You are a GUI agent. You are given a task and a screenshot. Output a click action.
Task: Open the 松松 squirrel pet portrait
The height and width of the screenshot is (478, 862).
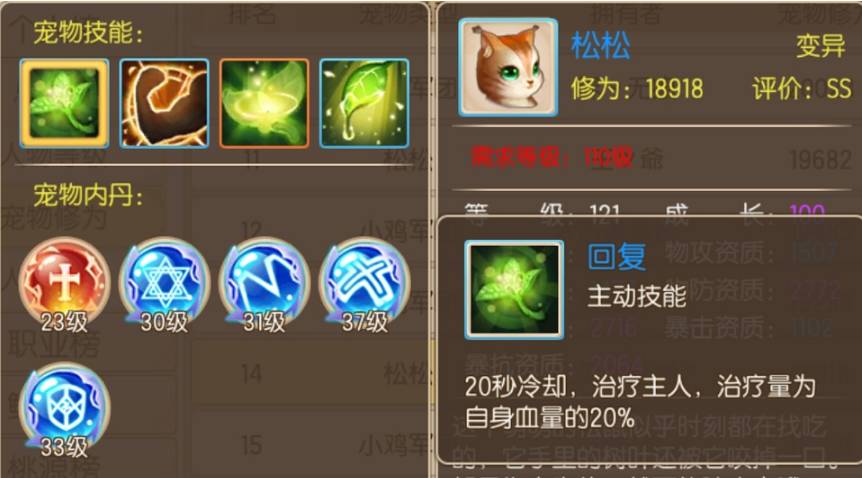(508, 67)
